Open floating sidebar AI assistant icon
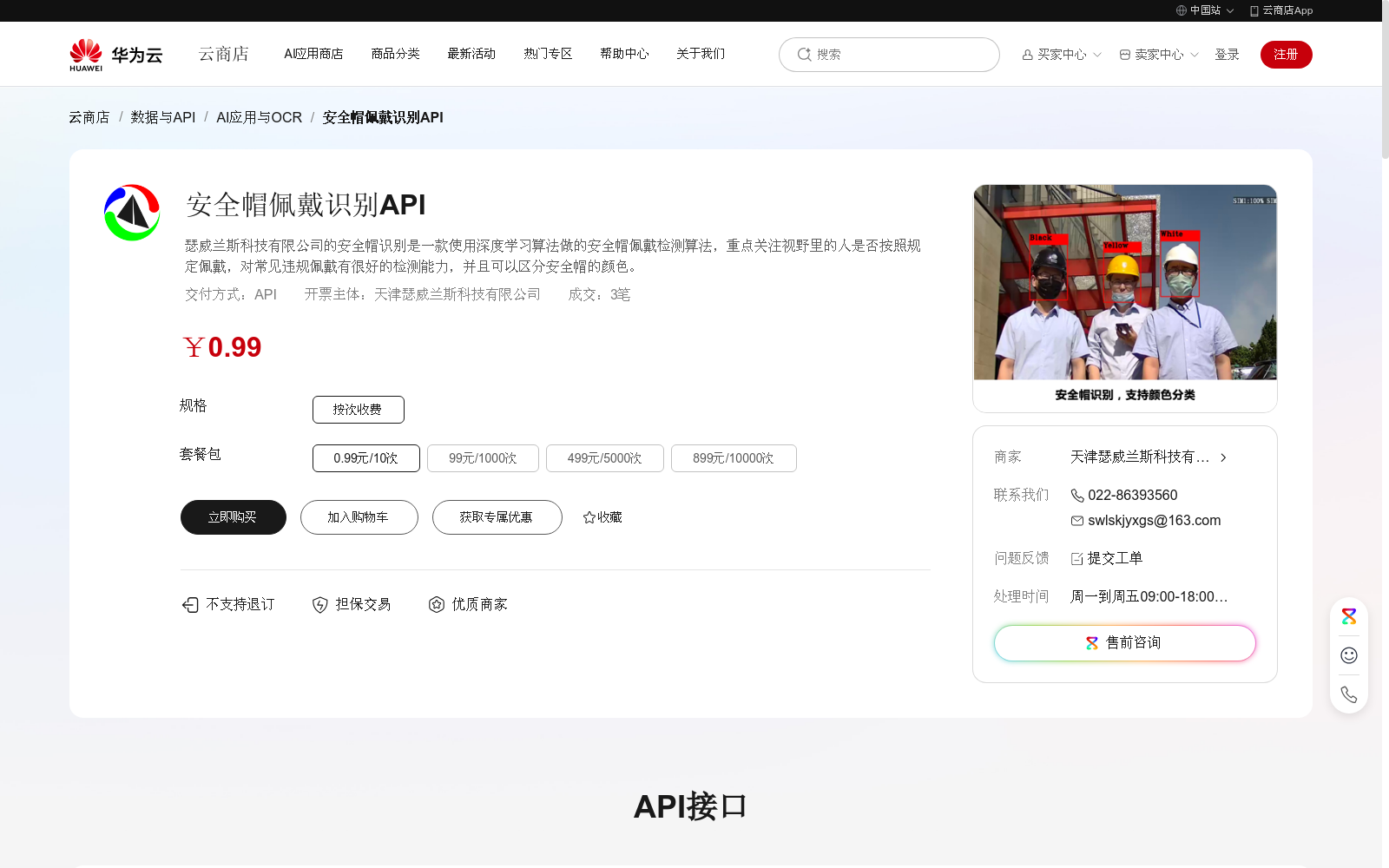This screenshot has height=868, width=1389. (x=1349, y=617)
